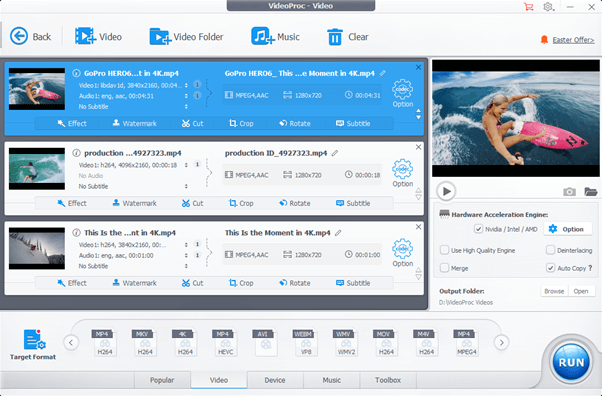The width and height of the screenshot is (602, 396).
Task: Choose MP4 HEVC target format
Action: click(x=225, y=342)
